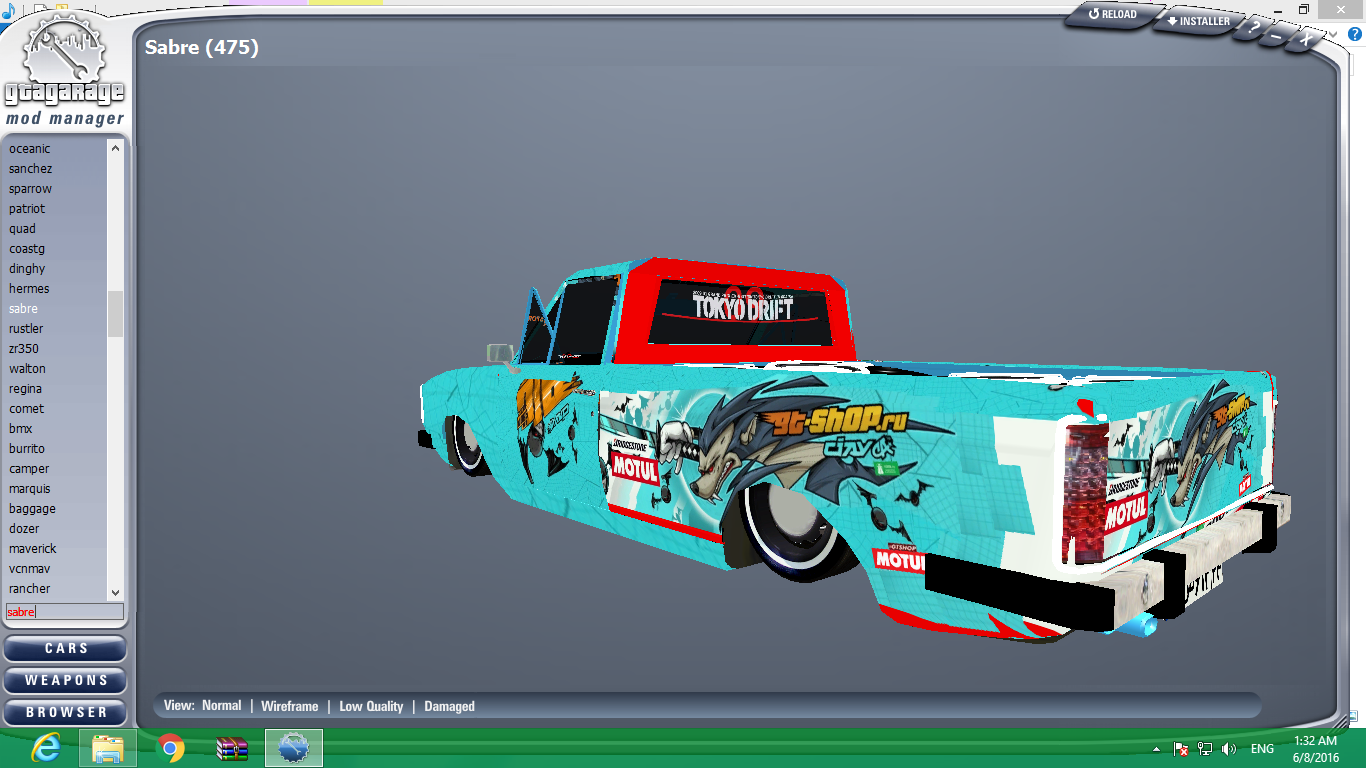Click the music note icon in background window
Viewport: 1366px width, 768px height.
pos(8,11)
